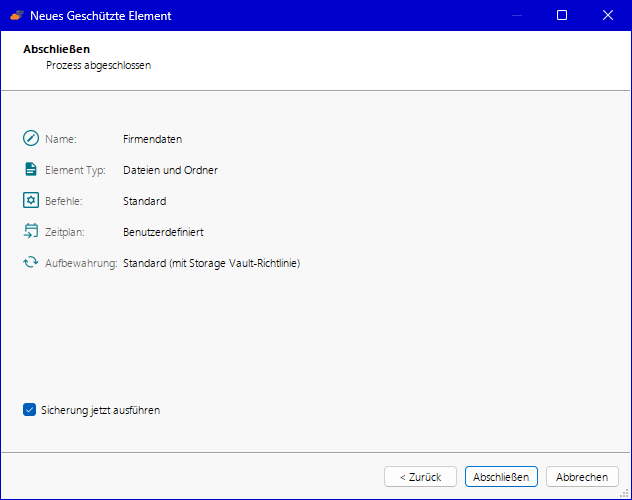
Task: Click the Befehle: label
Action: (64, 201)
